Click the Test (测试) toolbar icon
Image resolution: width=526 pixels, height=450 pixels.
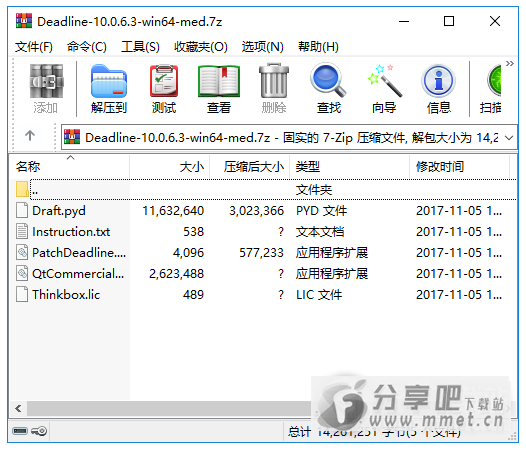pos(164,82)
